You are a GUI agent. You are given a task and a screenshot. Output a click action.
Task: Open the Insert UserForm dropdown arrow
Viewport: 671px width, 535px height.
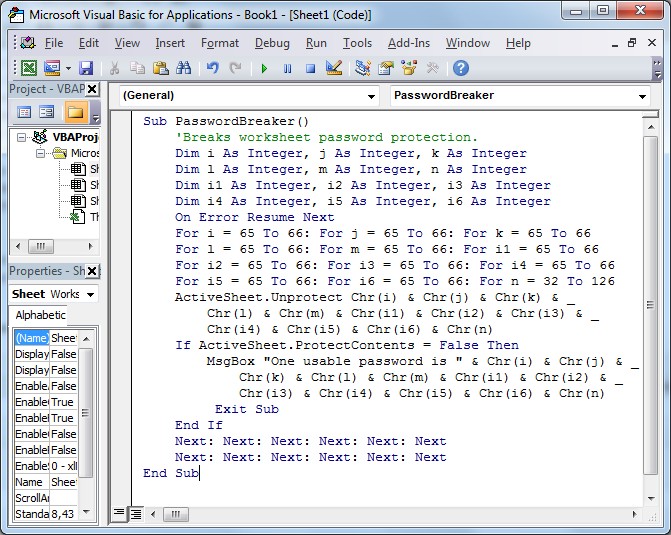click(x=68, y=68)
